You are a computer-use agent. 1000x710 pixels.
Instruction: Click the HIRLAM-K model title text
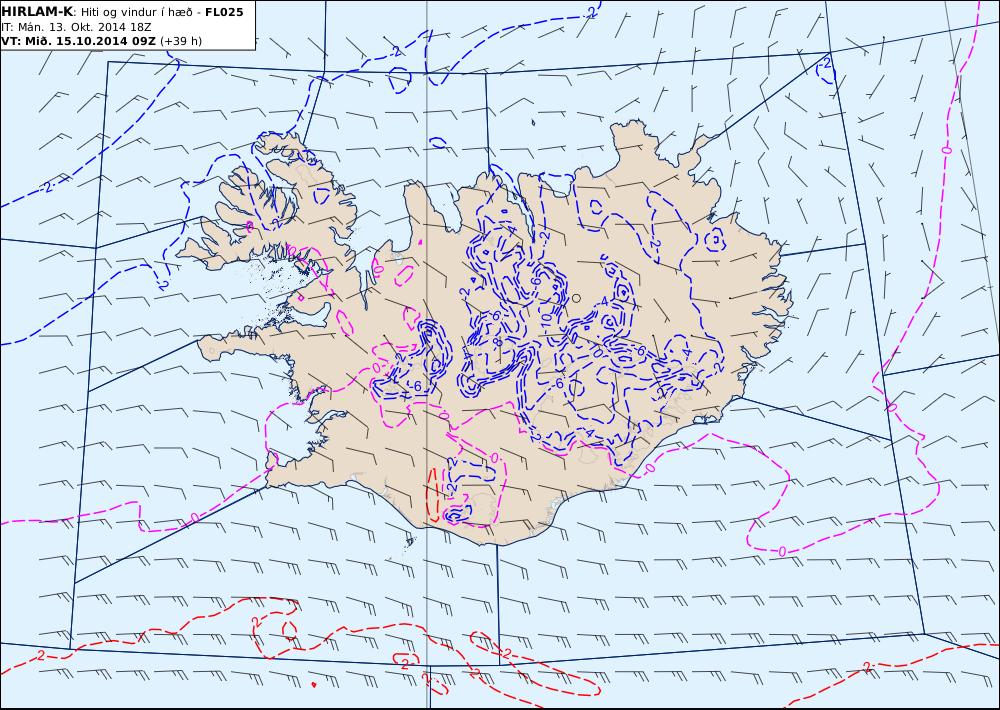38,12
